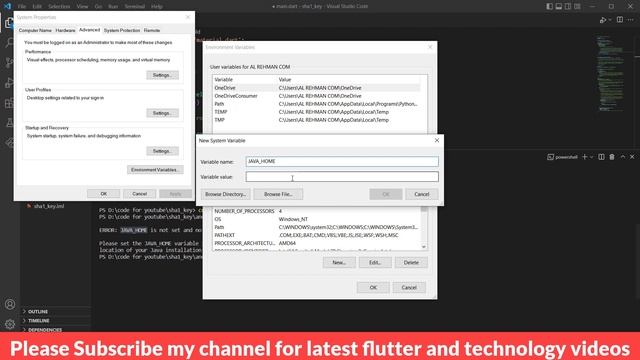
Task: Confirm Environment Variables with OK
Action: [x=373, y=287]
